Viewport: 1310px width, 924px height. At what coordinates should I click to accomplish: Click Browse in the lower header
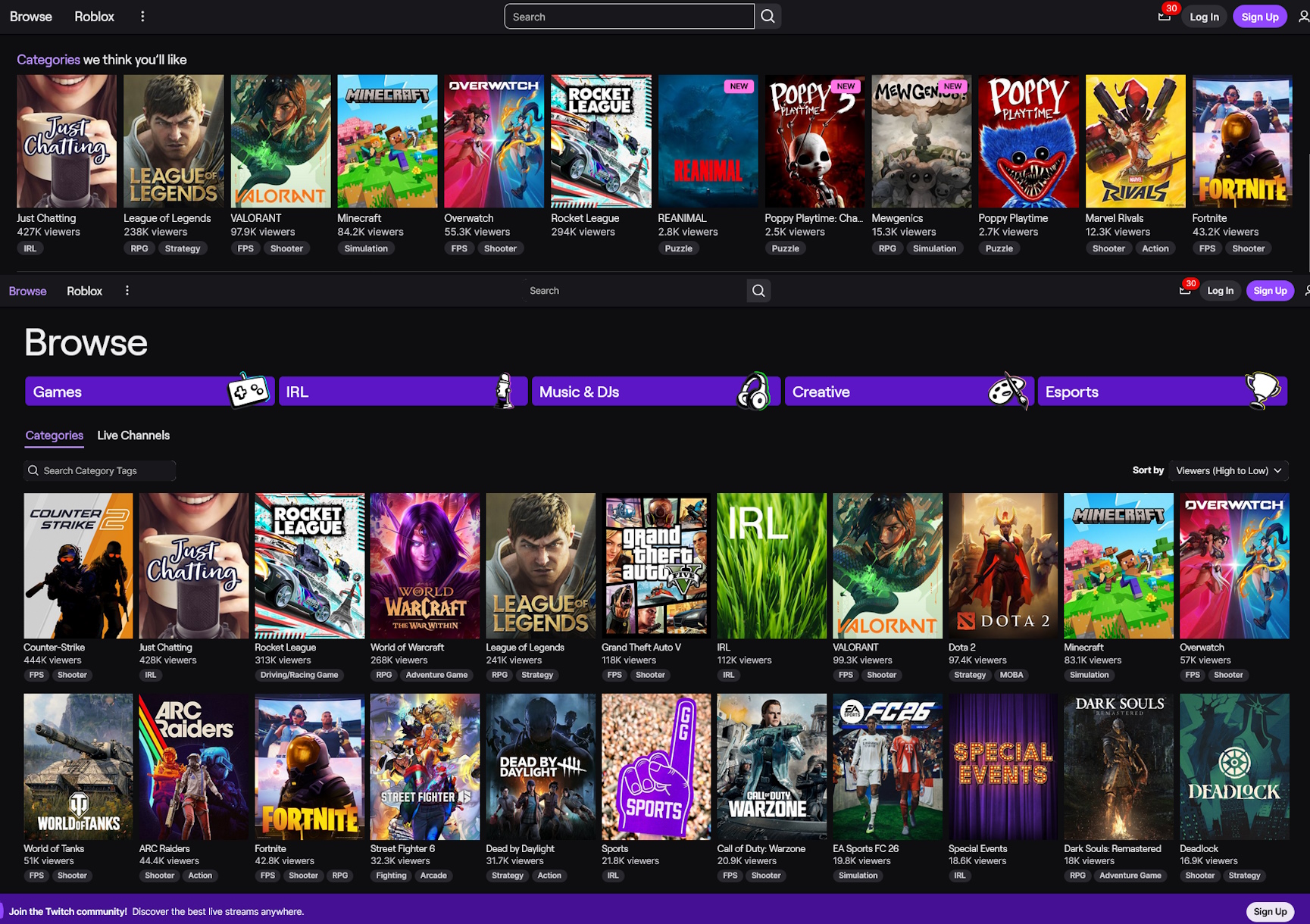27,291
